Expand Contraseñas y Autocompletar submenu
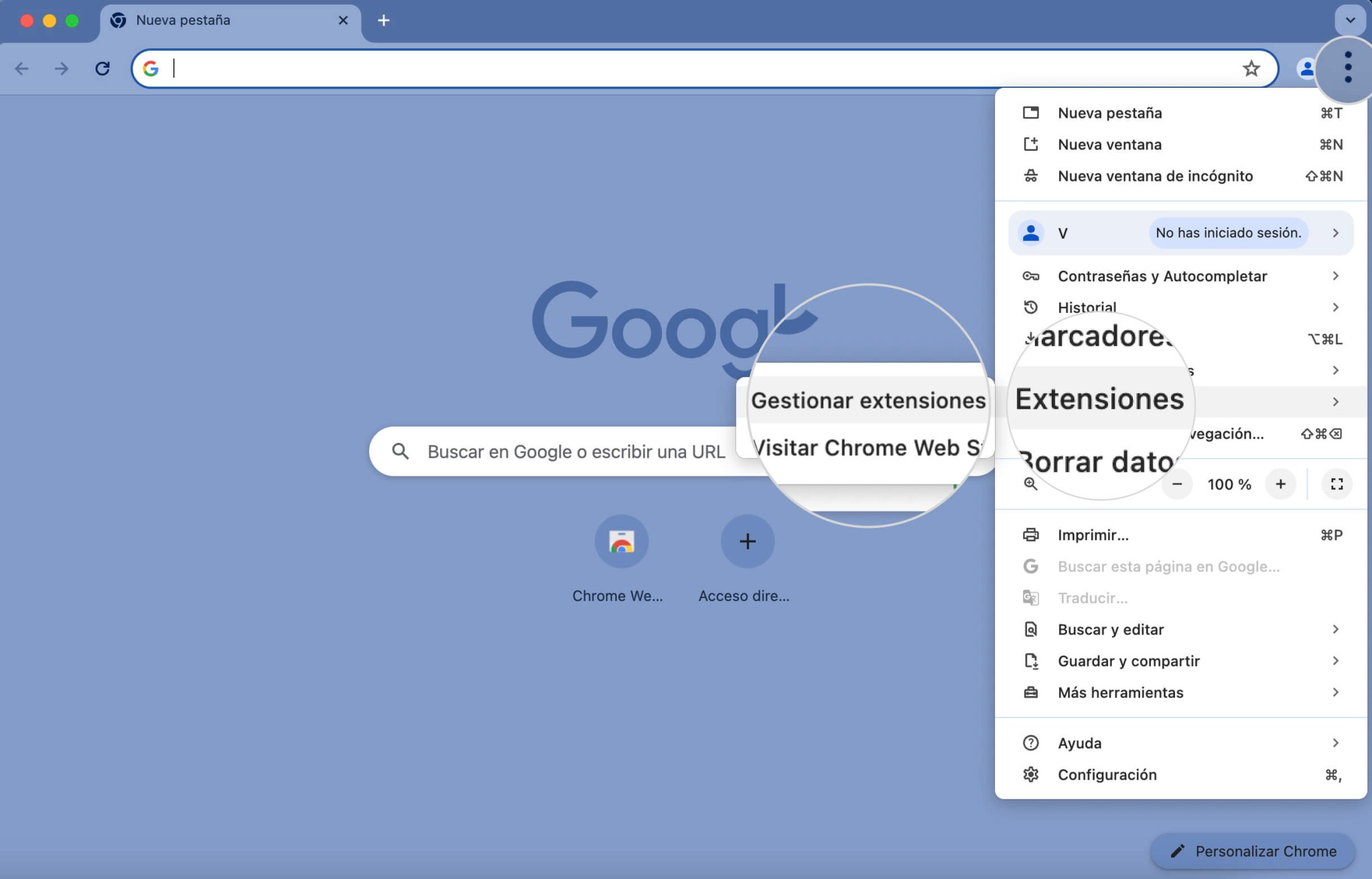Viewport: 1372px width, 879px height. click(1182, 276)
